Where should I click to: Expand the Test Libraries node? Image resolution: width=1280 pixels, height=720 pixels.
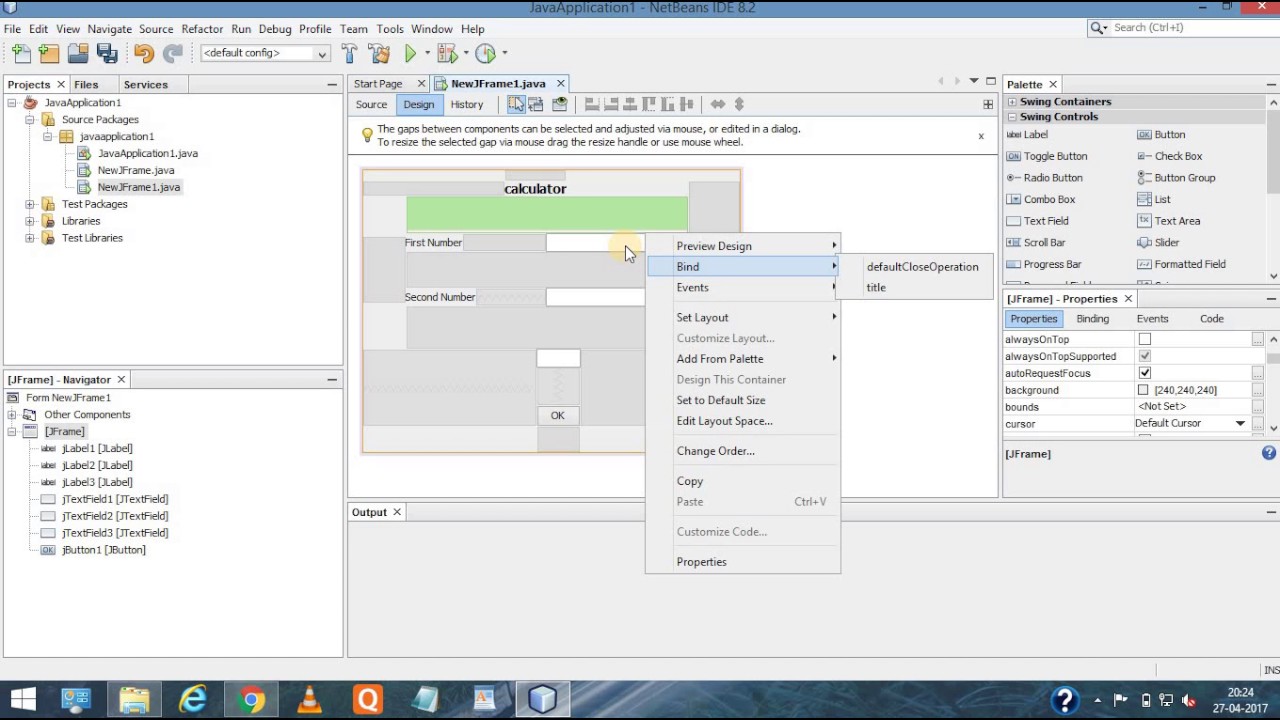pyautogui.click(x=30, y=238)
